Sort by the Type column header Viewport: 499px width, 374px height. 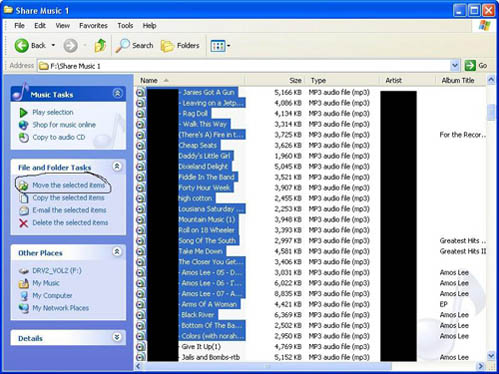pos(343,80)
